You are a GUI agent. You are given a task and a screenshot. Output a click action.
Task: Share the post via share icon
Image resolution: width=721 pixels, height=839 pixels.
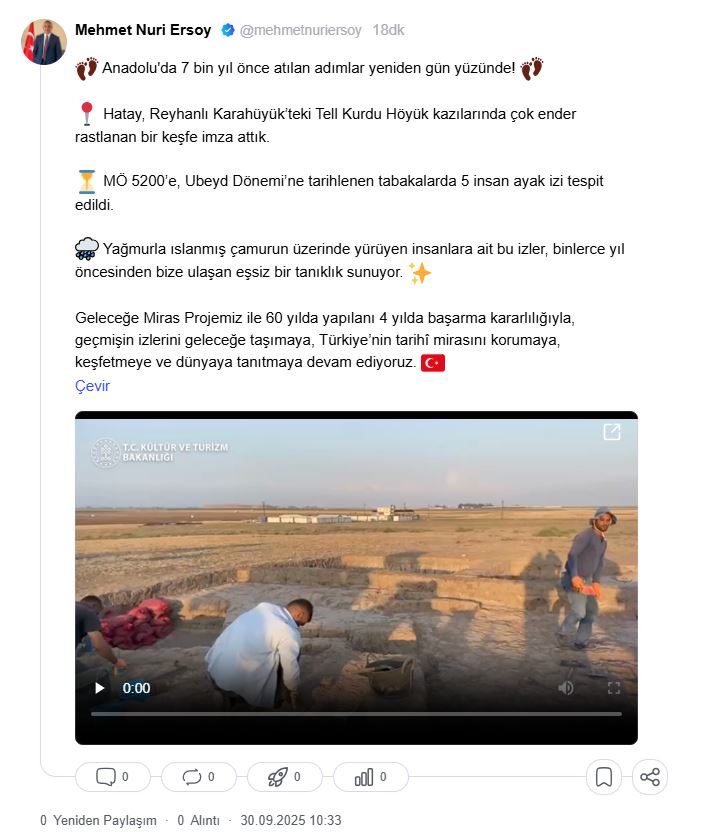click(650, 777)
